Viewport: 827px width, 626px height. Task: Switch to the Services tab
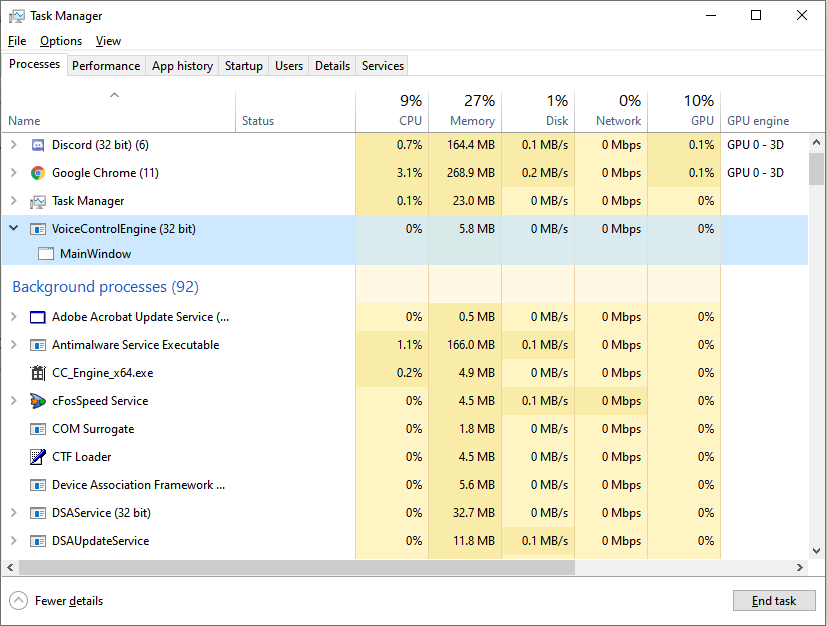(x=383, y=66)
